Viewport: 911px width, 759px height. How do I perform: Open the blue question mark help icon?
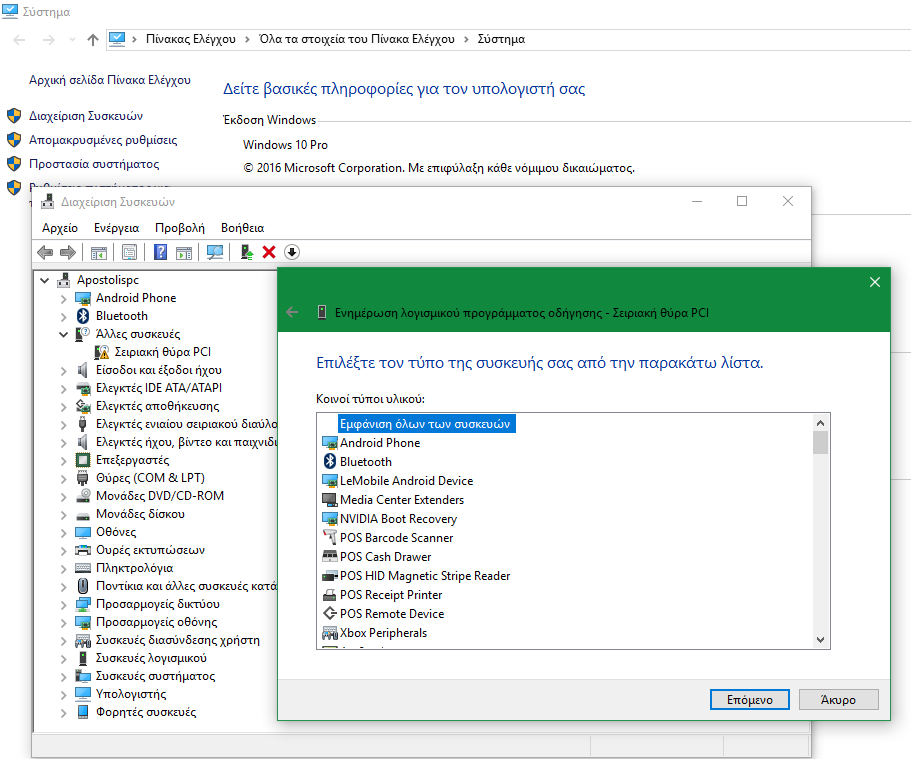pos(160,252)
